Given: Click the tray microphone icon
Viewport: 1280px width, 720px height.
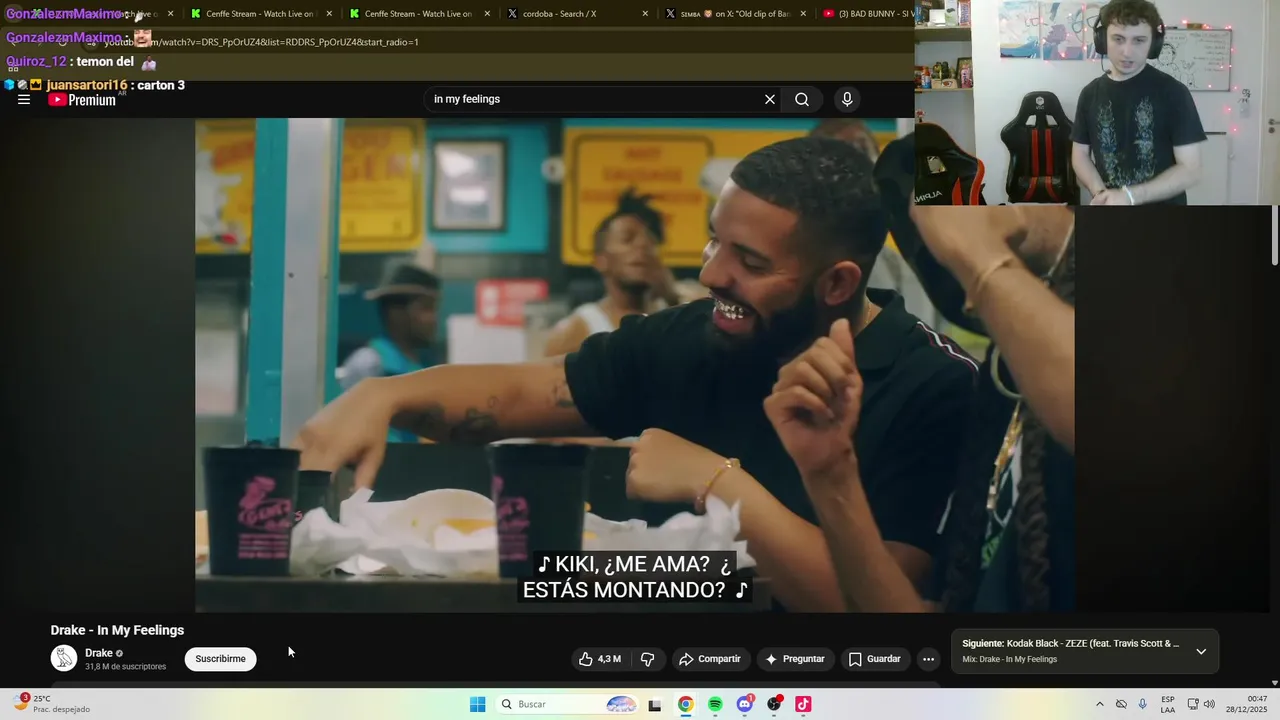Looking at the screenshot, I should pos(1143,704).
